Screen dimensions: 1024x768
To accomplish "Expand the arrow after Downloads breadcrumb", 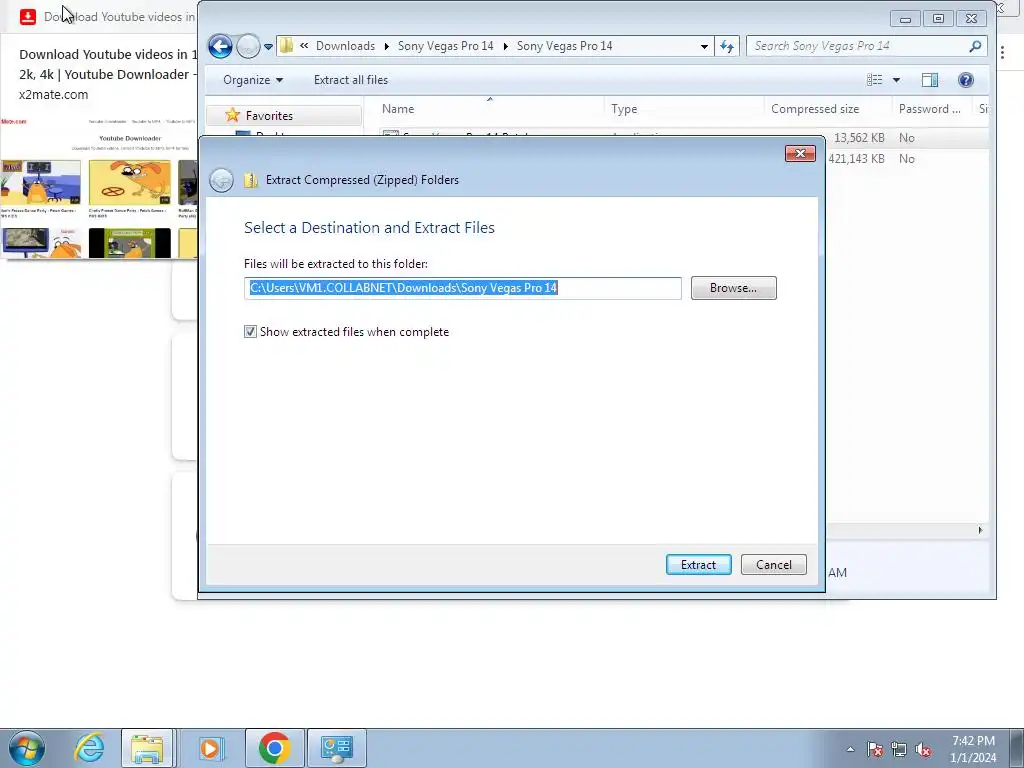I will [387, 46].
